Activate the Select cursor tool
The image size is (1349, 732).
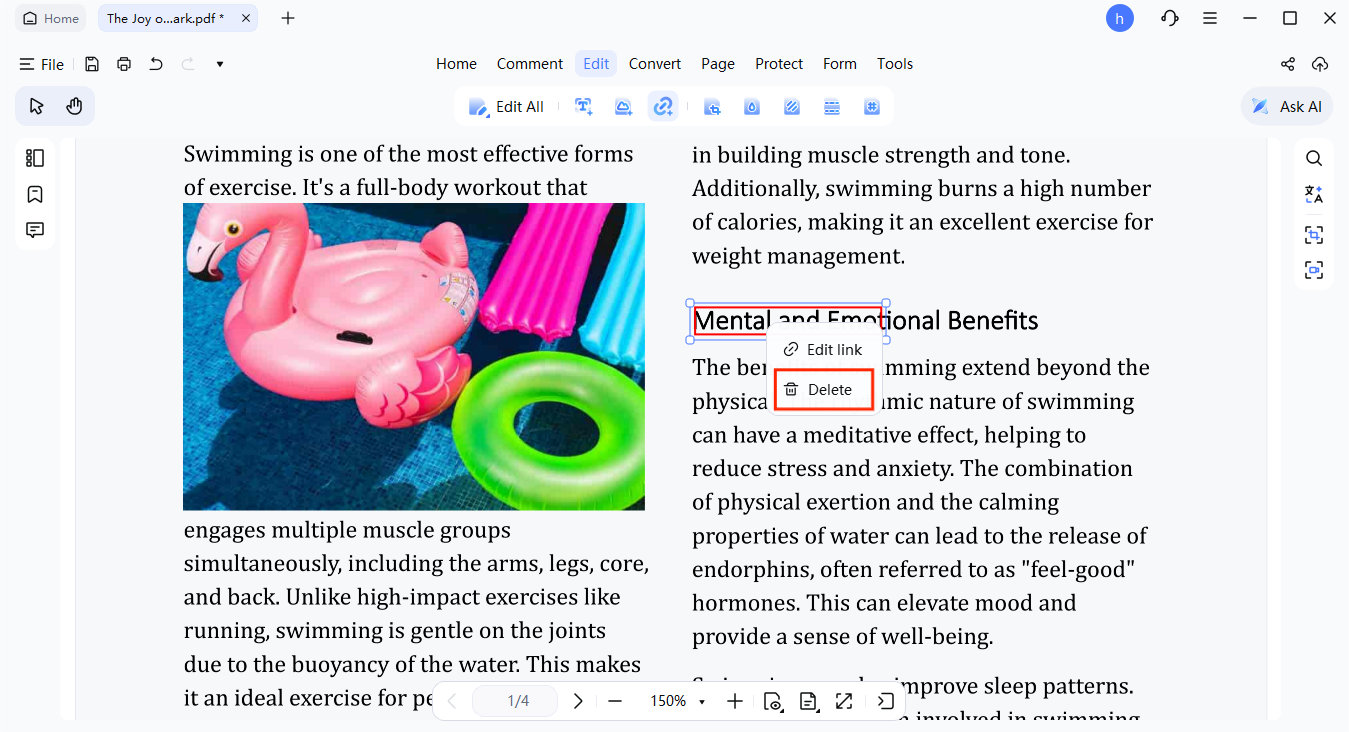point(37,106)
